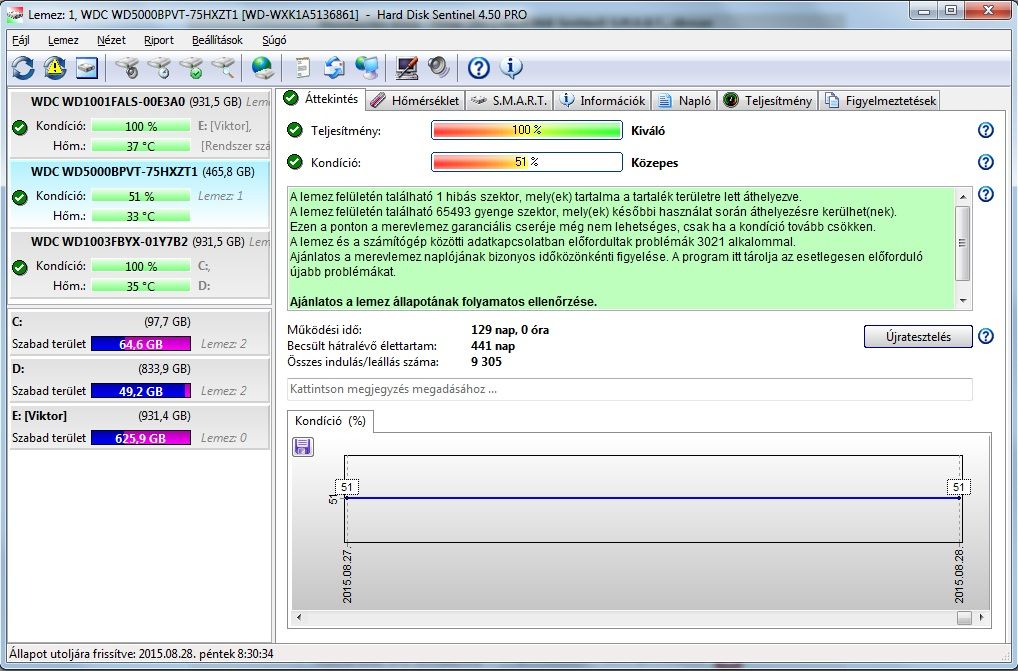Screen dimensions: 1018x671
Task: Click the blue-framed disk drive toolbar icon
Action: 87,67
